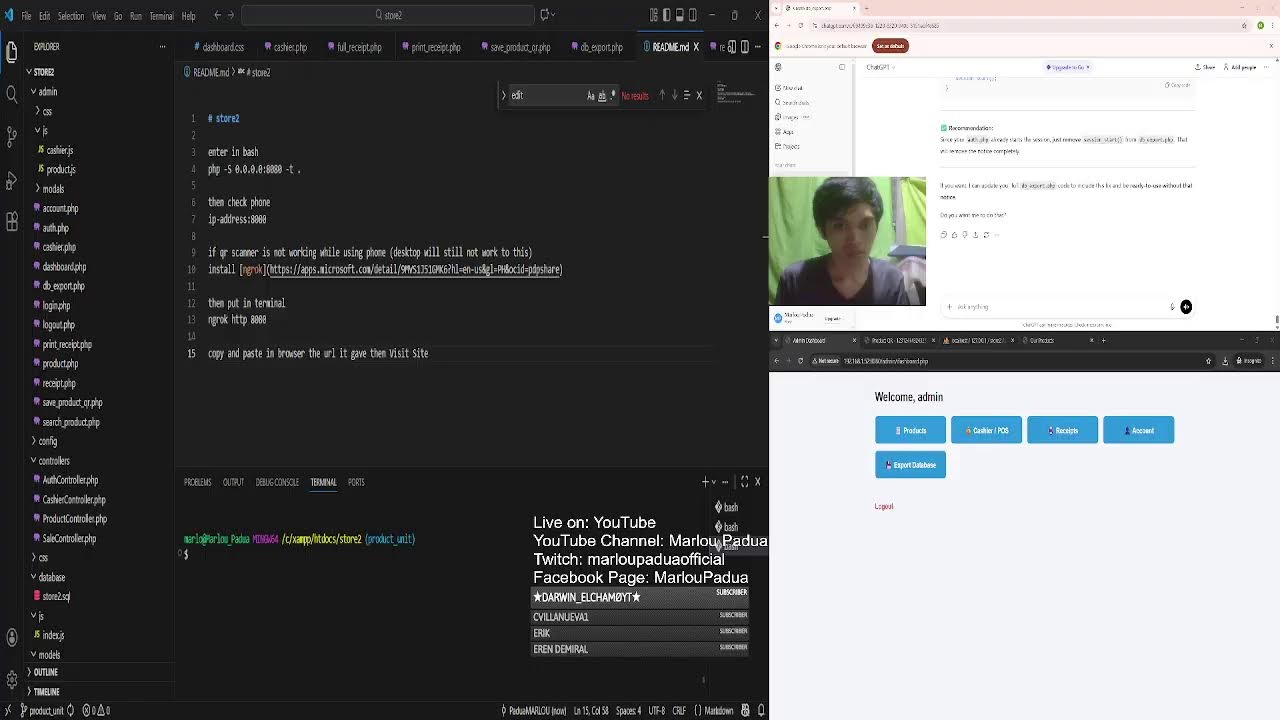Toggle the secondary side bar layout button
Viewport: 1280px width, 720px height.
tap(693, 15)
